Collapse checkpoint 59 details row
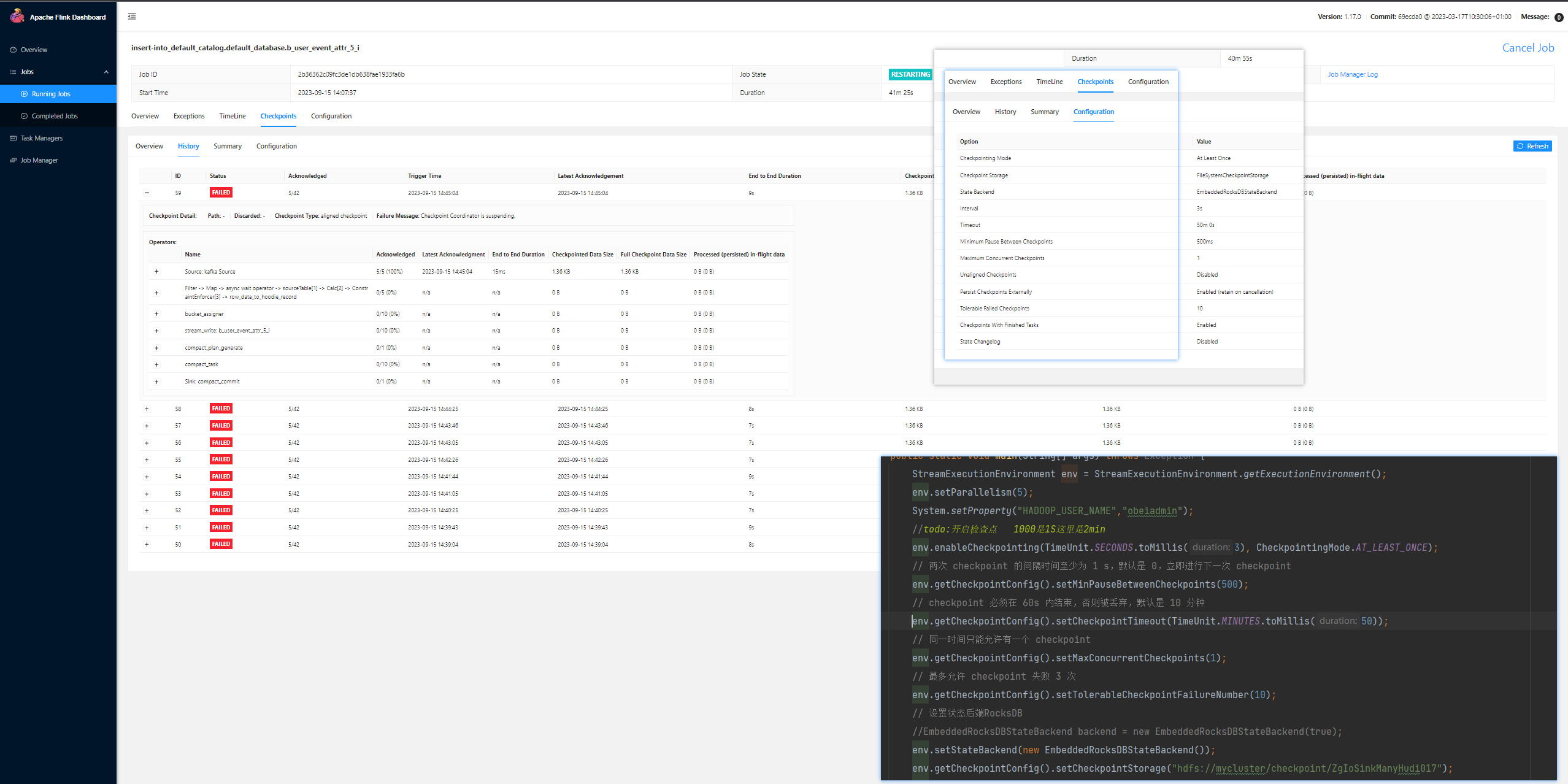Viewport: 1568px width, 784px height. (x=147, y=193)
